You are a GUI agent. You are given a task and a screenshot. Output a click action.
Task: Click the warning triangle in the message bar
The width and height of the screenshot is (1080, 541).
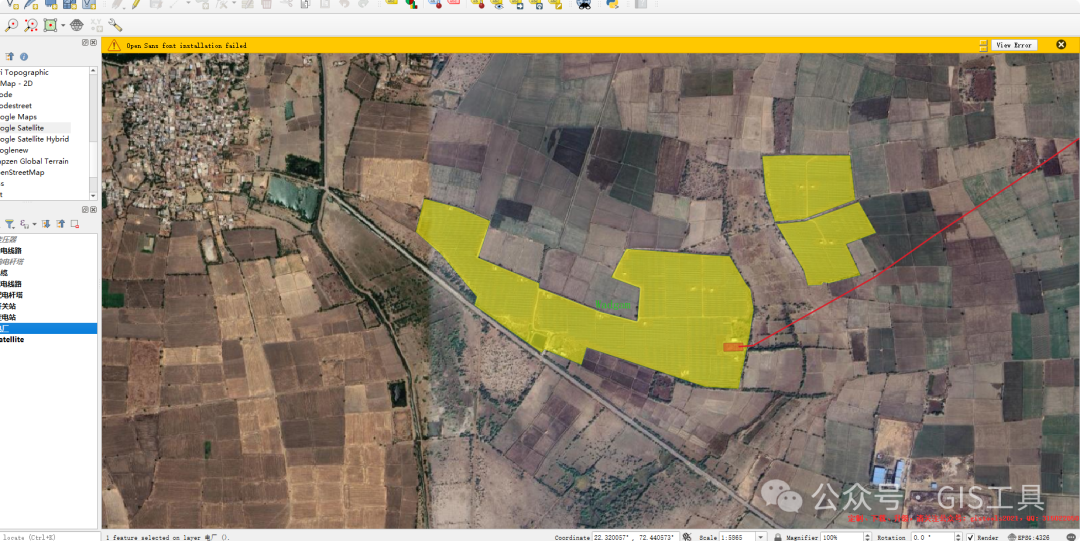[x=114, y=45]
